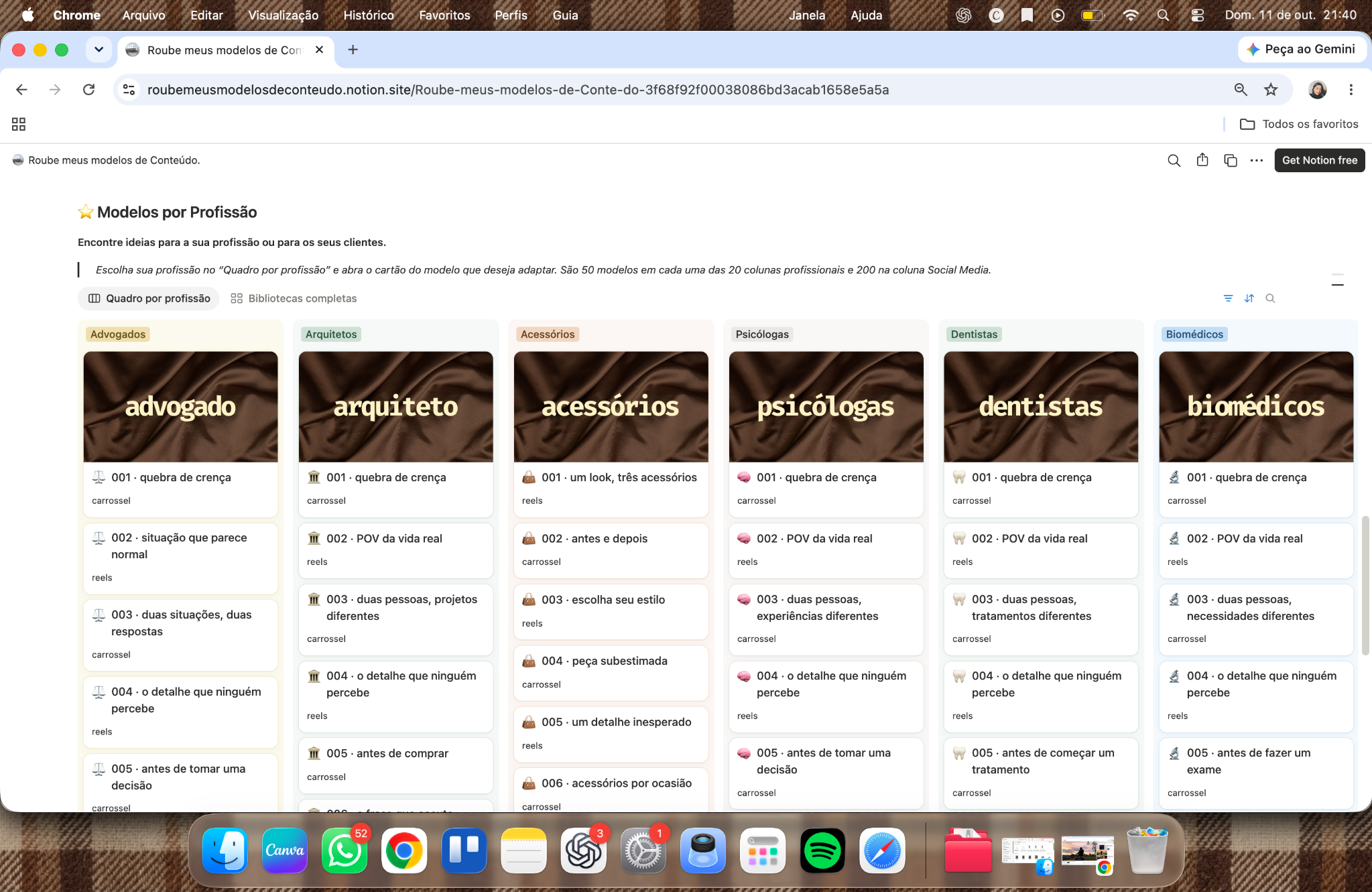Open the Visualização menu
The height and width of the screenshot is (892, 1372).
[x=284, y=15]
